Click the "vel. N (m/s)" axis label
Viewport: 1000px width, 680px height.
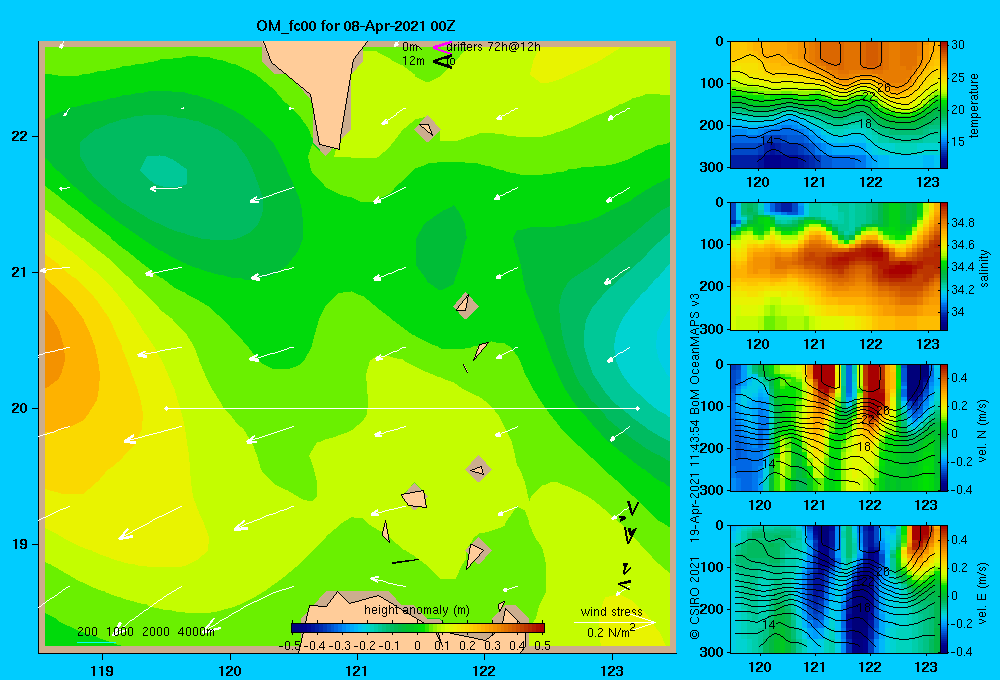(x=983, y=431)
